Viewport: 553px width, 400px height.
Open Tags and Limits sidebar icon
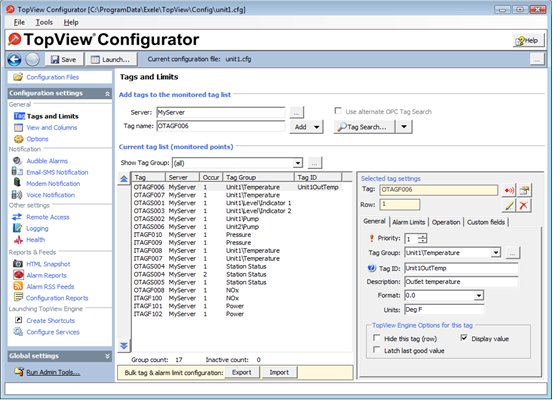click(19, 116)
